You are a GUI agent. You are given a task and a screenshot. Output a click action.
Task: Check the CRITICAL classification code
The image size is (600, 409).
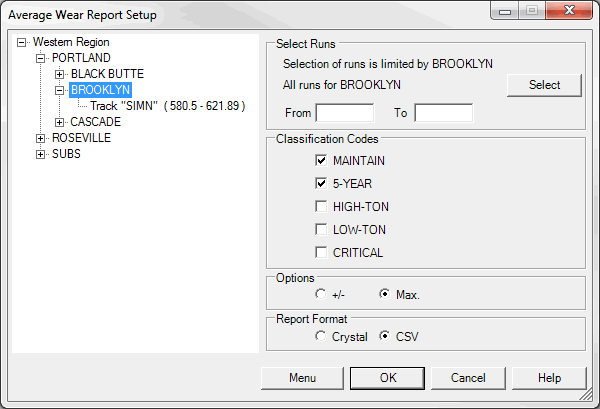tap(321, 253)
